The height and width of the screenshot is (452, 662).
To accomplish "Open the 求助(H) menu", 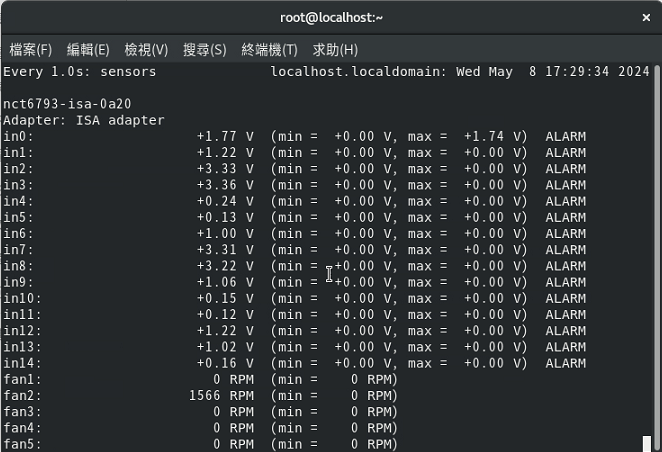I will point(335,50).
